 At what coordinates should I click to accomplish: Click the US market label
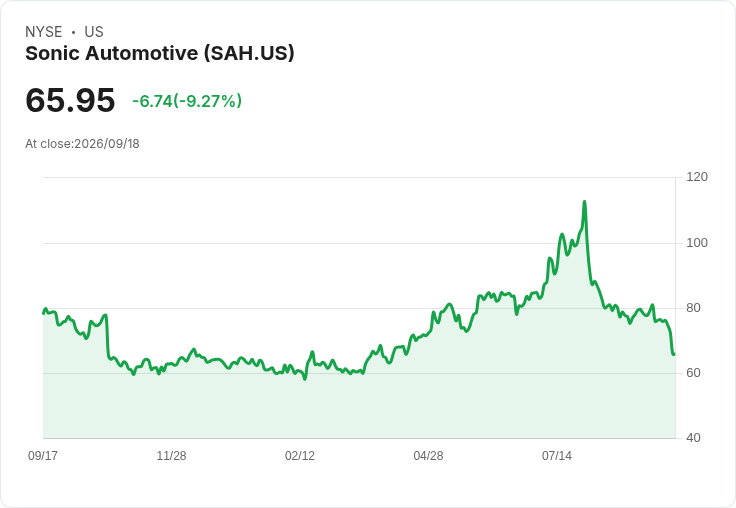tap(94, 32)
